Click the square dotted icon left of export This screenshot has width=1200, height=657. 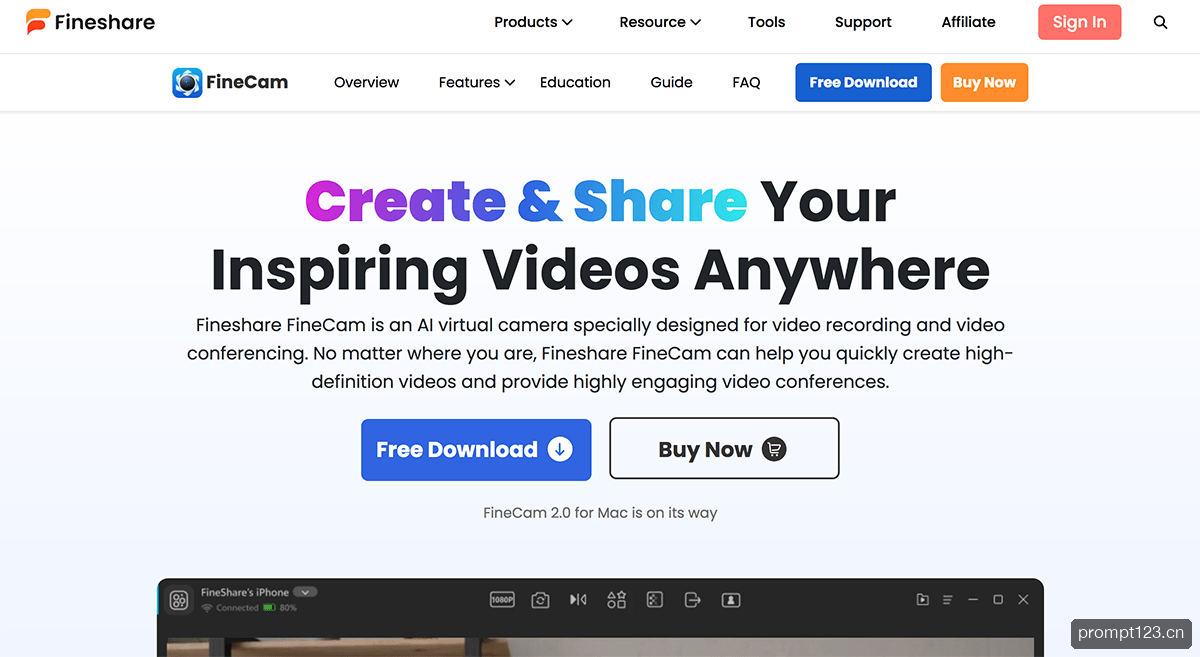click(x=654, y=600)
